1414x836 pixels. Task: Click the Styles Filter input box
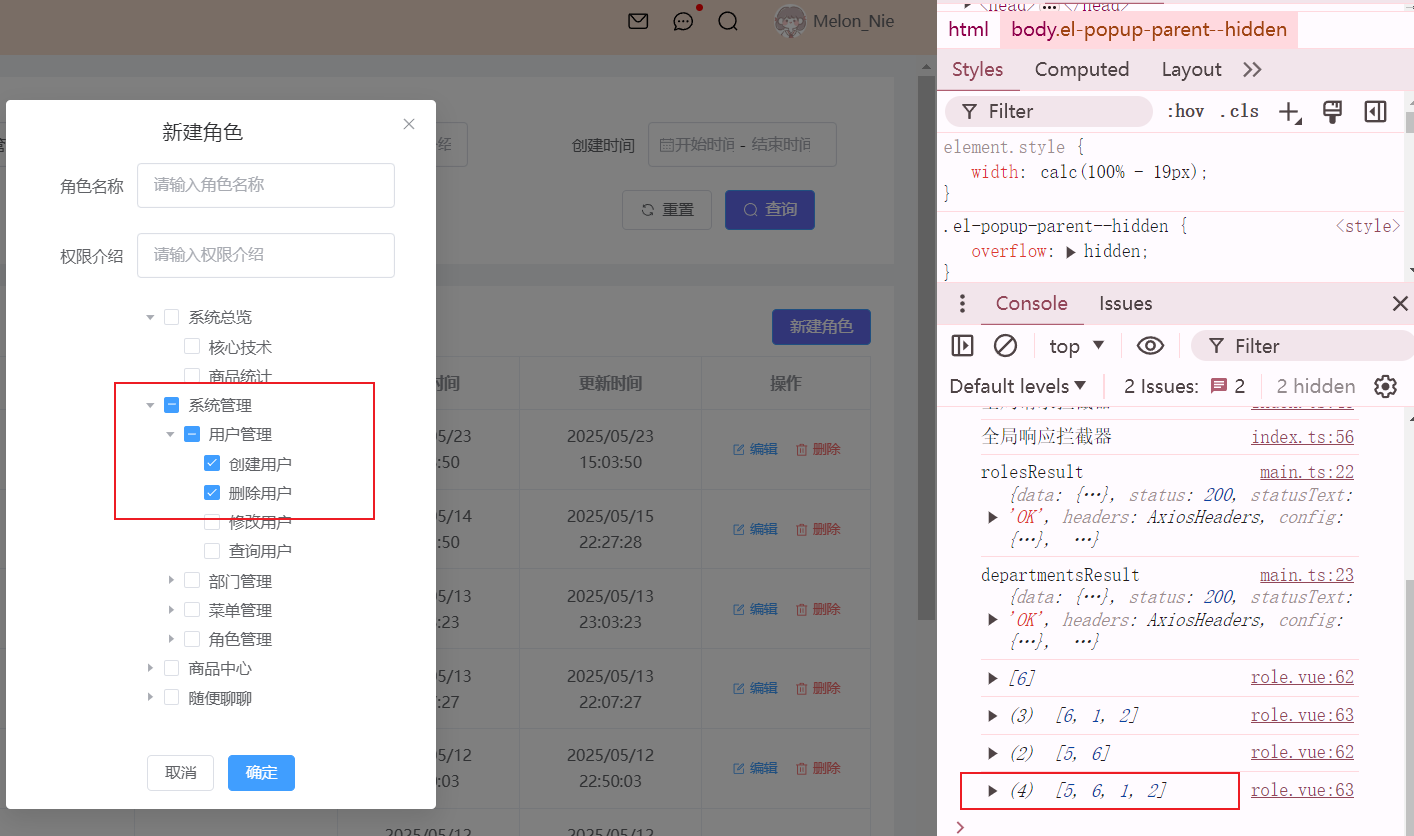tap(1048, 111)
